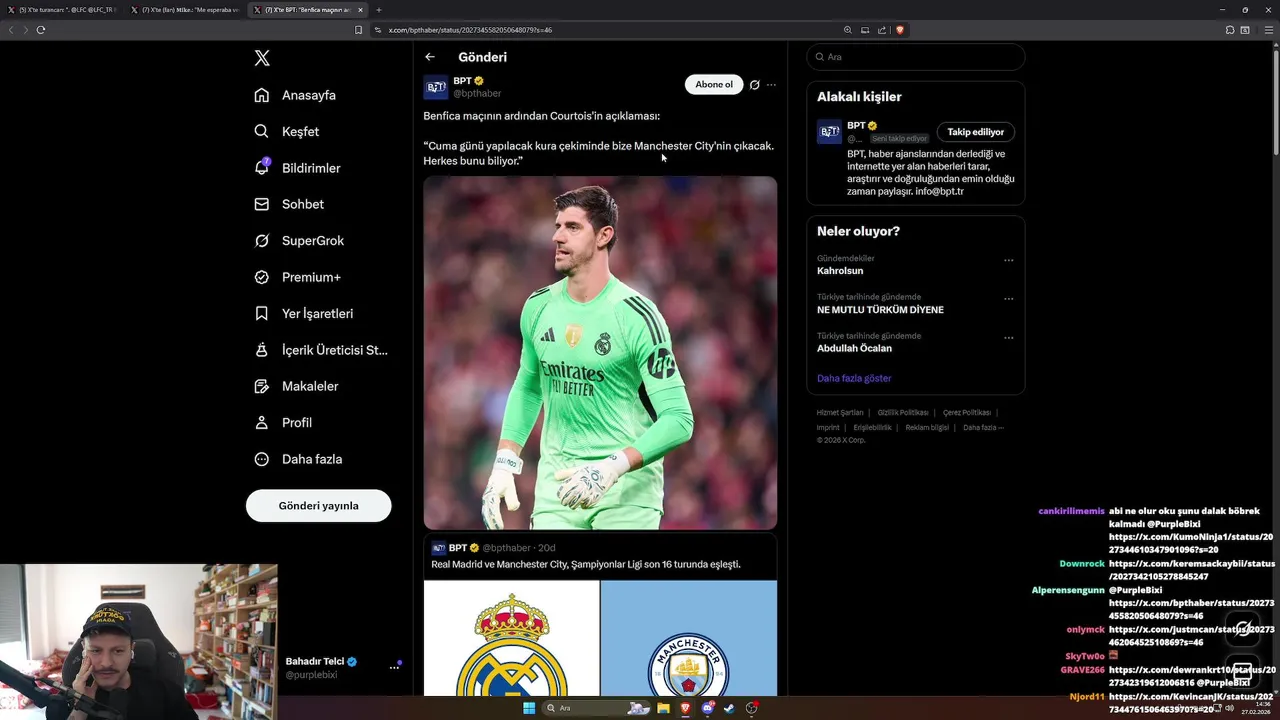Click NE MUTLU TÜRKÜM DİYENE trend
Viewport: 1280px width, 720px height.
pyautogui.click(x=880, y=310)
